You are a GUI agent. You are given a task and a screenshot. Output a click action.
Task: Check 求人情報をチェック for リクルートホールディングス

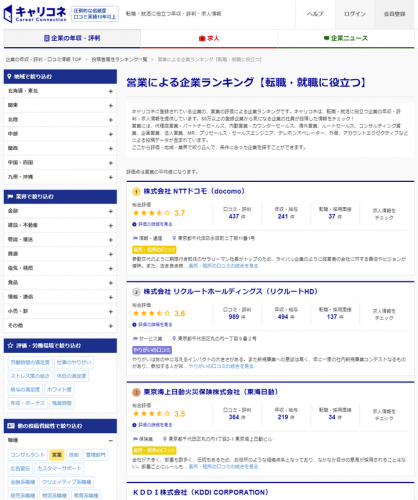(x=384, y=314)
